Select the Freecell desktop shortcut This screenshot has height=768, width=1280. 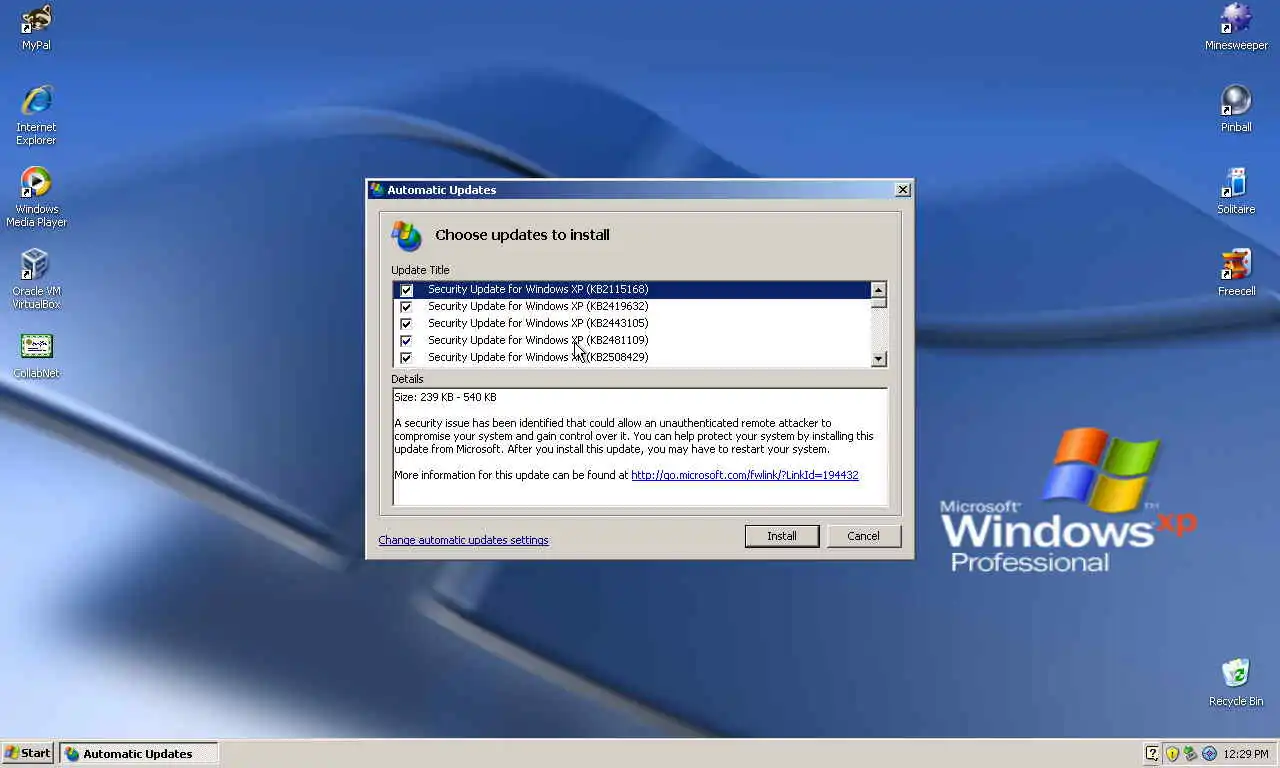pyautogui.click(x=1236, y=274)
